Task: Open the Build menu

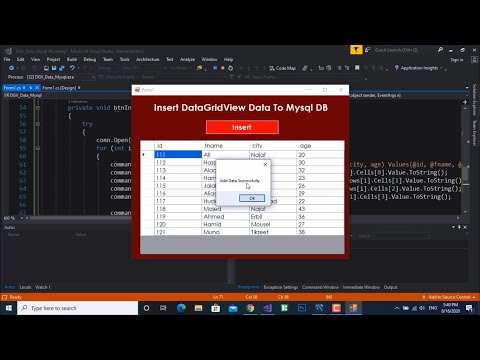Action: (72, 59)
